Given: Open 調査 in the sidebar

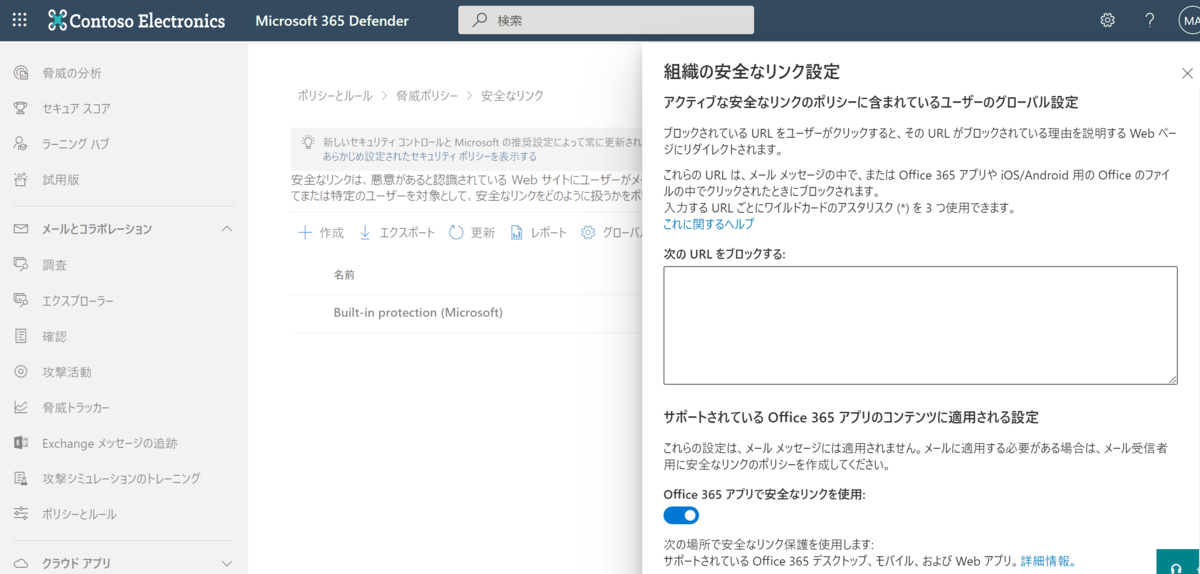Looking at the screenshot, I should pyautogui.click(x=54, y=265).
